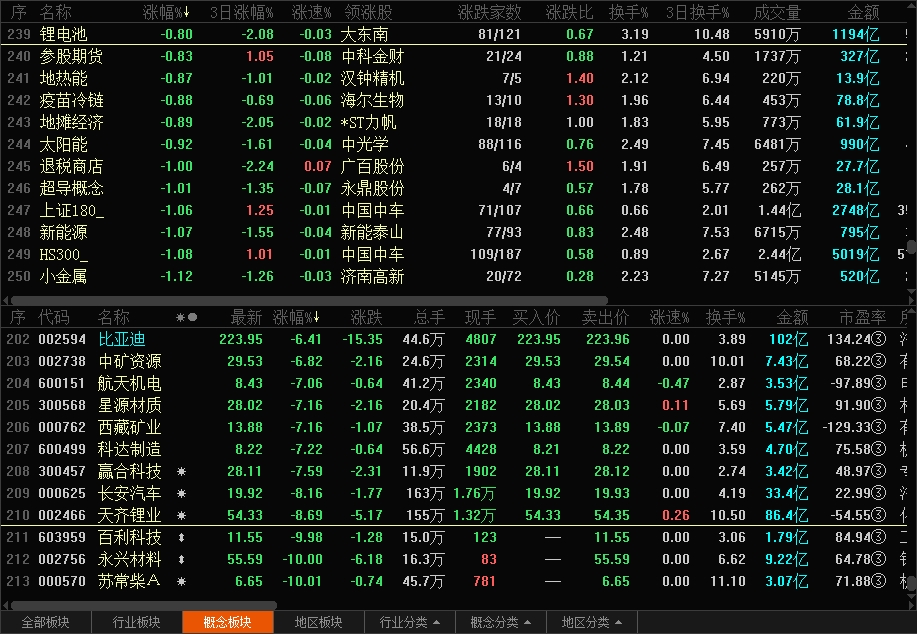Select the 参股期货 sector name
This screenshot has height=634, width=917.
[x=71, y=56]
